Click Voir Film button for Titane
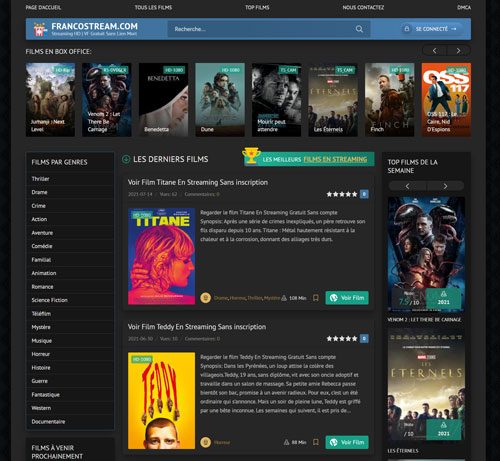500x461 pixels. coord(347,298)
